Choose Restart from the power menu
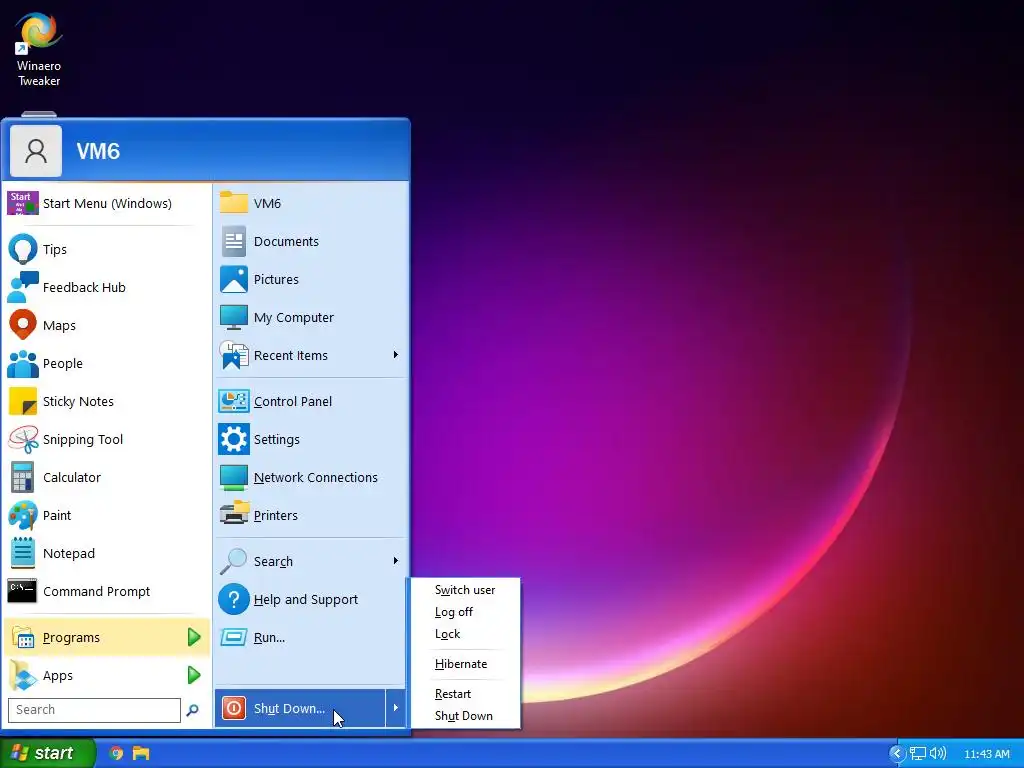 [x=453, y=694]
